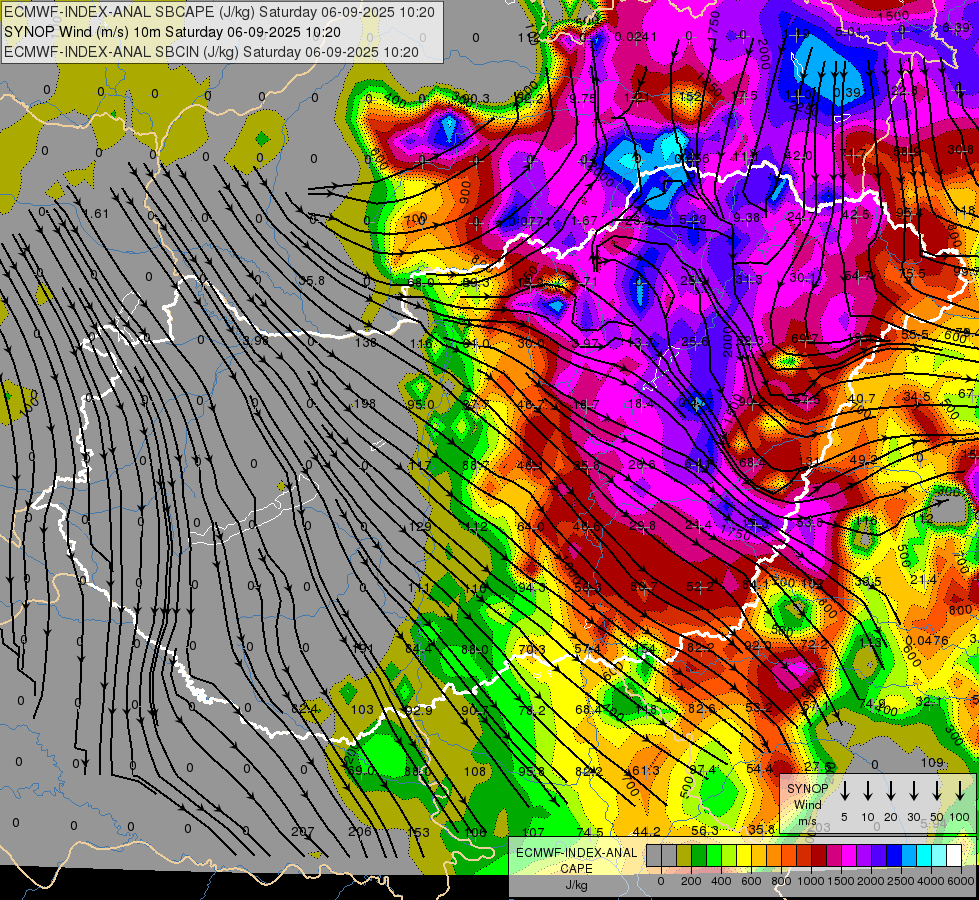Click the wind legend arrow above 100
This screenshot has width=979, height=900.
[x=960, y=791]
